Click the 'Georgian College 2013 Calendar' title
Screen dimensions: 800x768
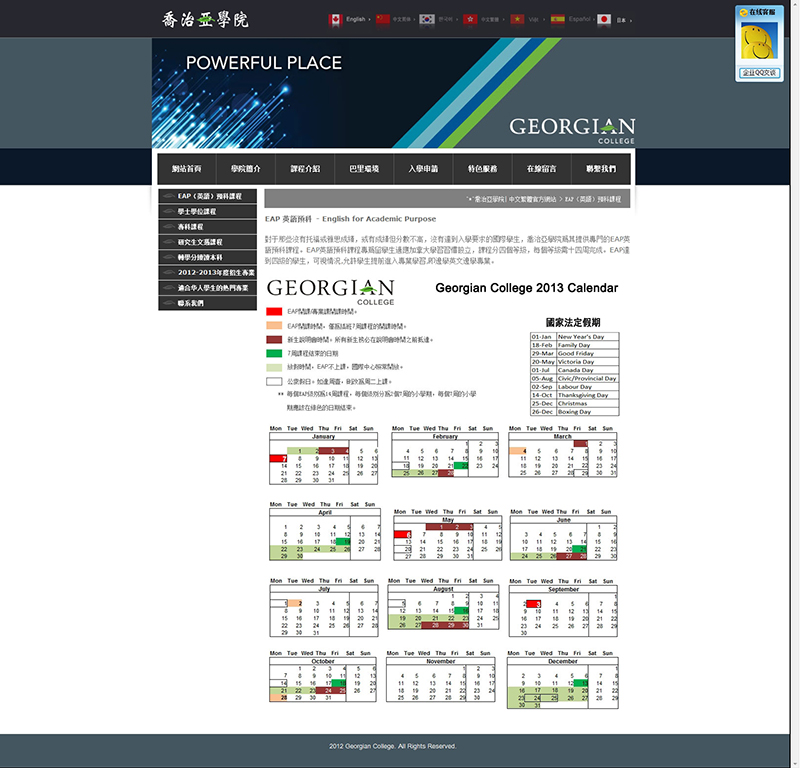[x=527, y=288]
